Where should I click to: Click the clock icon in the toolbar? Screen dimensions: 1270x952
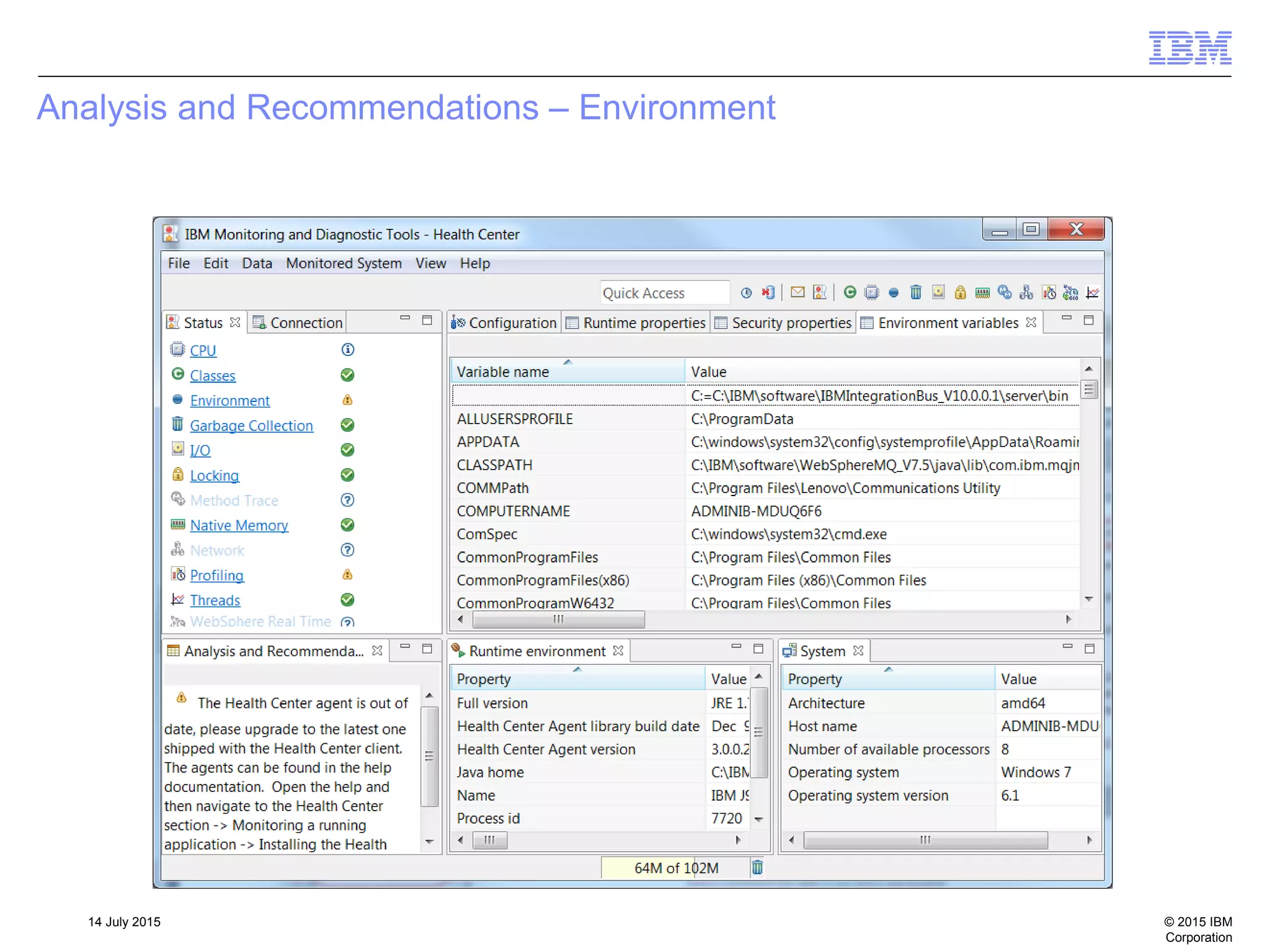pos(746,293)
